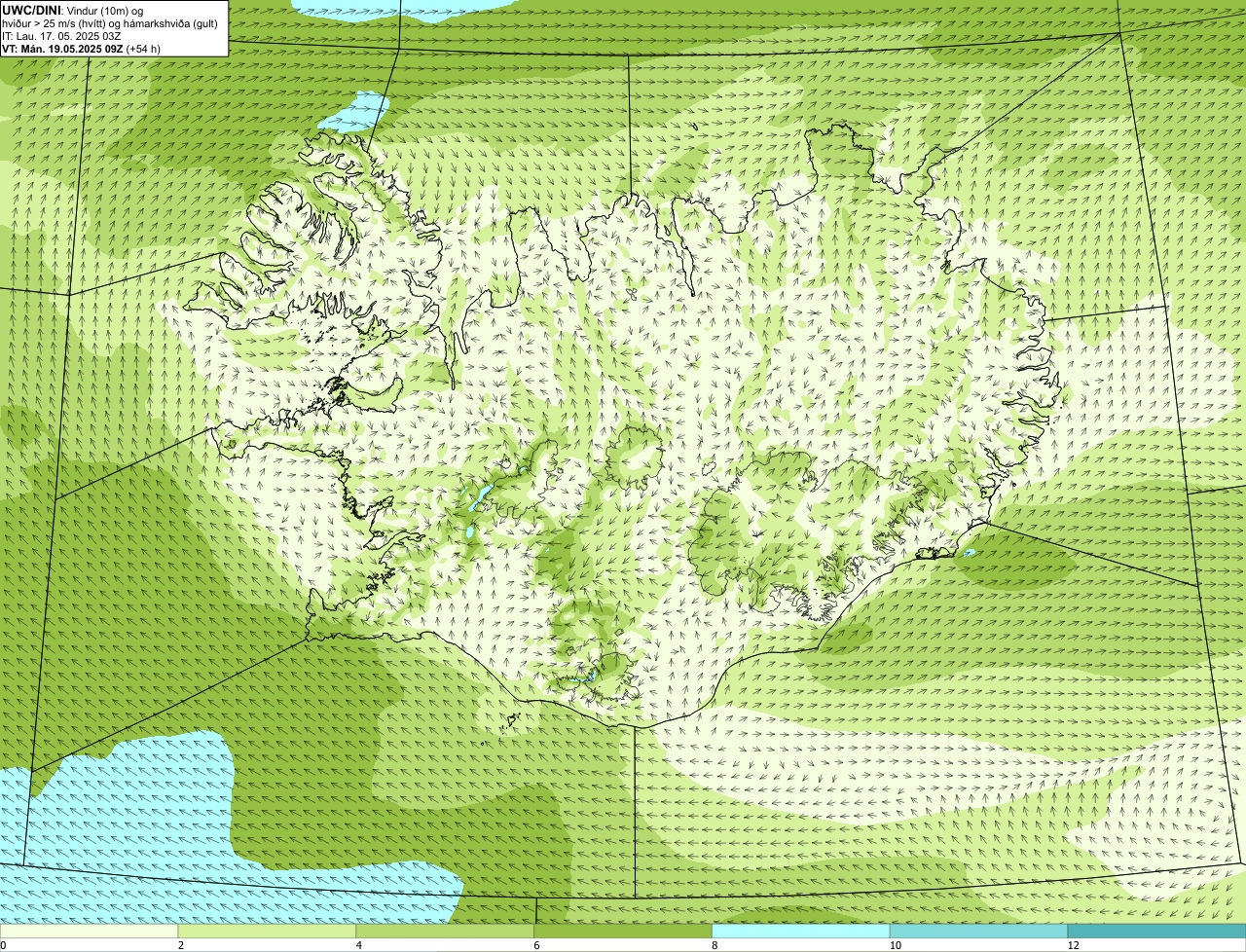Click the dark green 6–8 color scale segment
Screen dimensions: 1246x952
[623, 931]
